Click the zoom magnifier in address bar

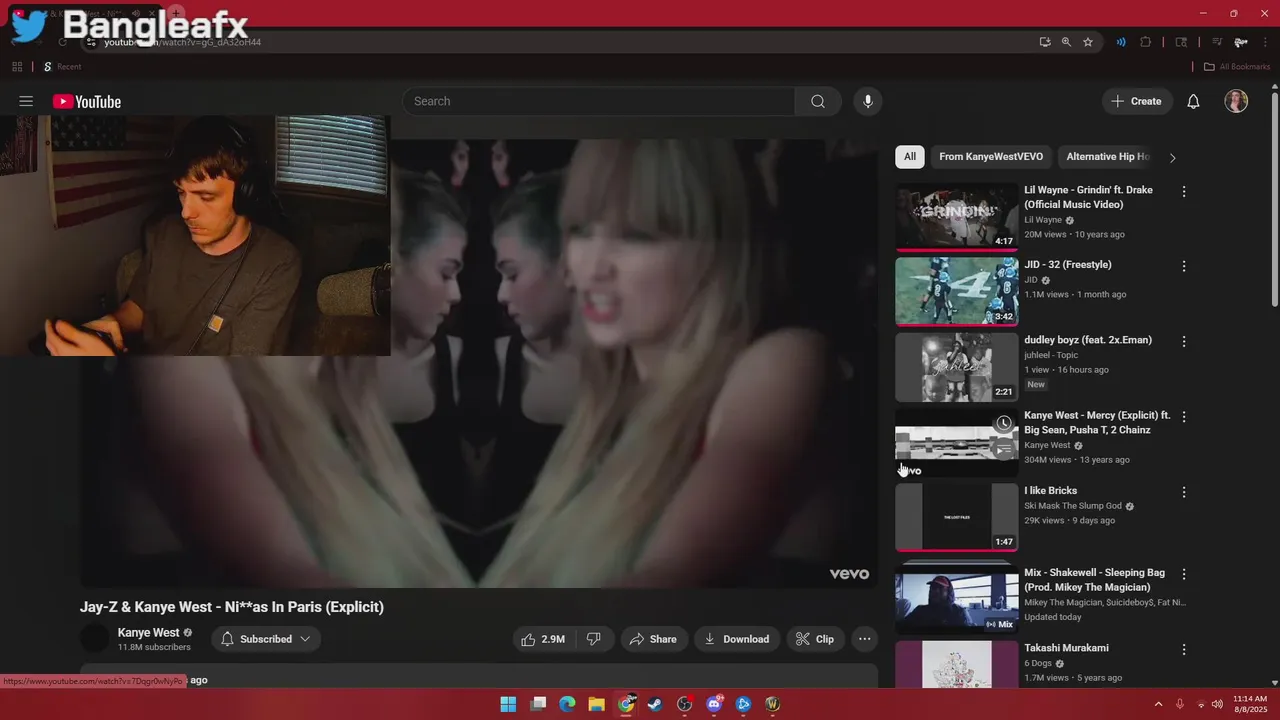[1066, 42]
